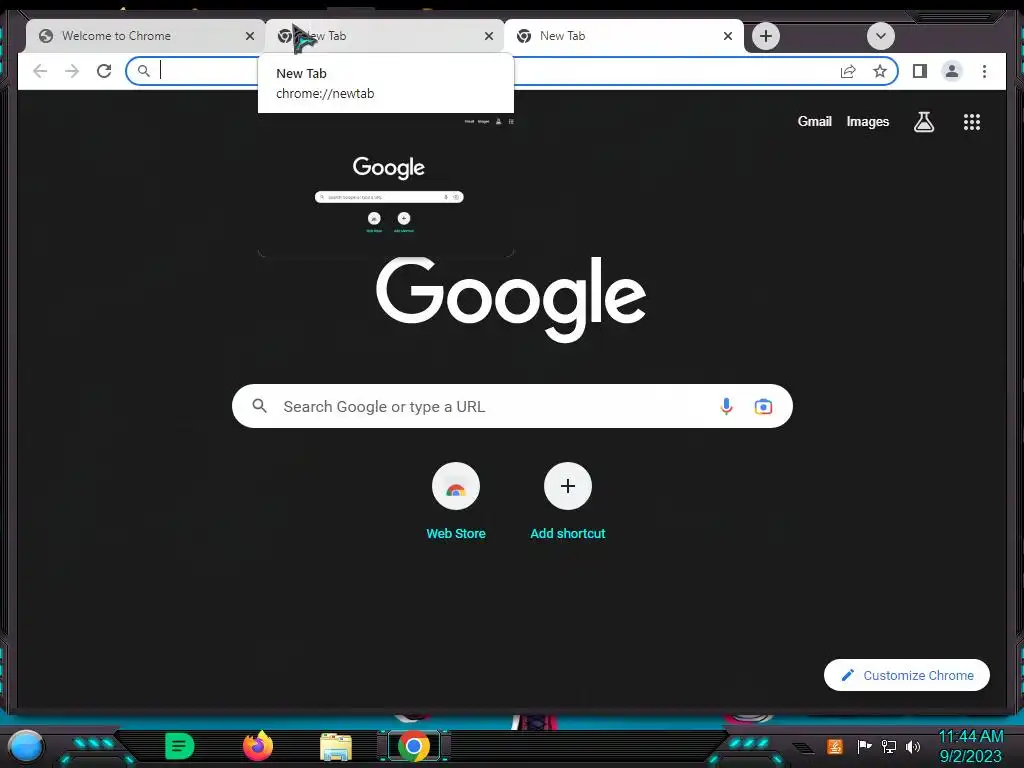Viewport: 1024px width, 768px height.
Task: Reload the current page
Action: (104, 71)
